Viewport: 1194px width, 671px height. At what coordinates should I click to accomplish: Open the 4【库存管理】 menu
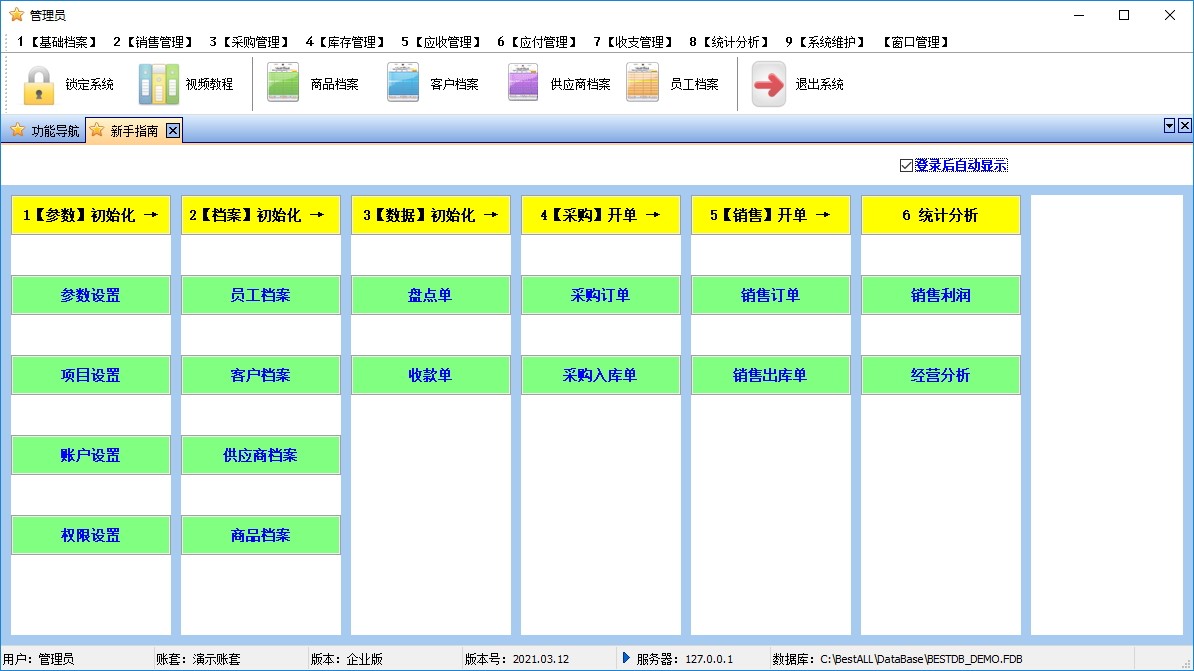(344, 42)
